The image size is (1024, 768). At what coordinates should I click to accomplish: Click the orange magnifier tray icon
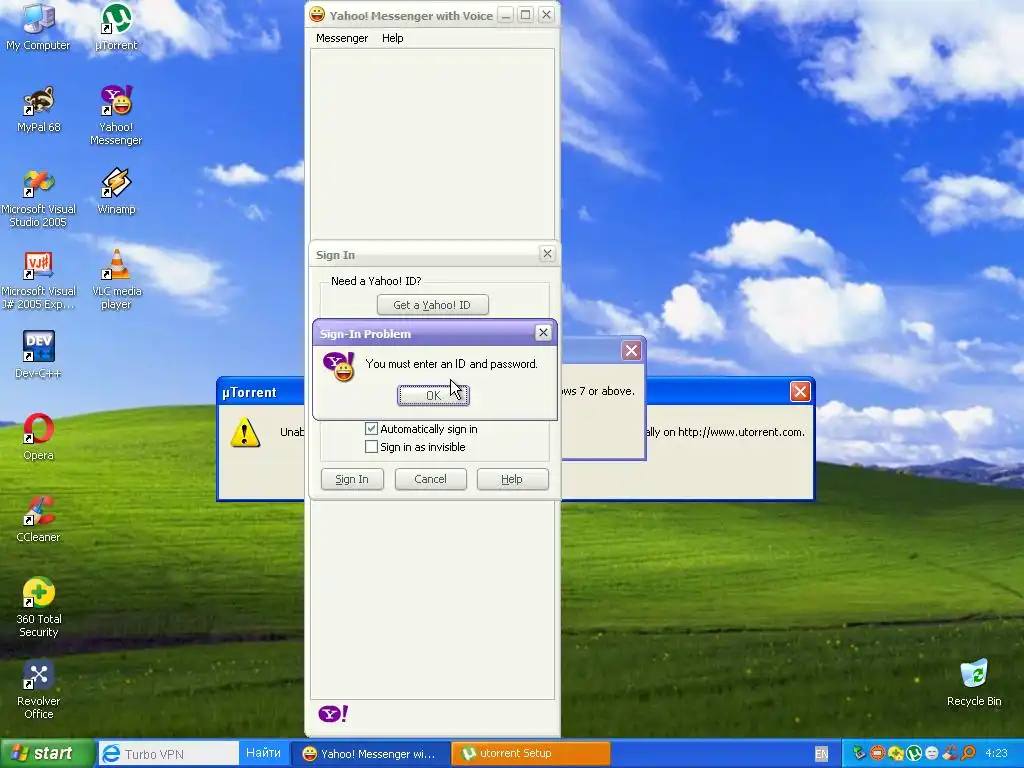tap(968, 753)
